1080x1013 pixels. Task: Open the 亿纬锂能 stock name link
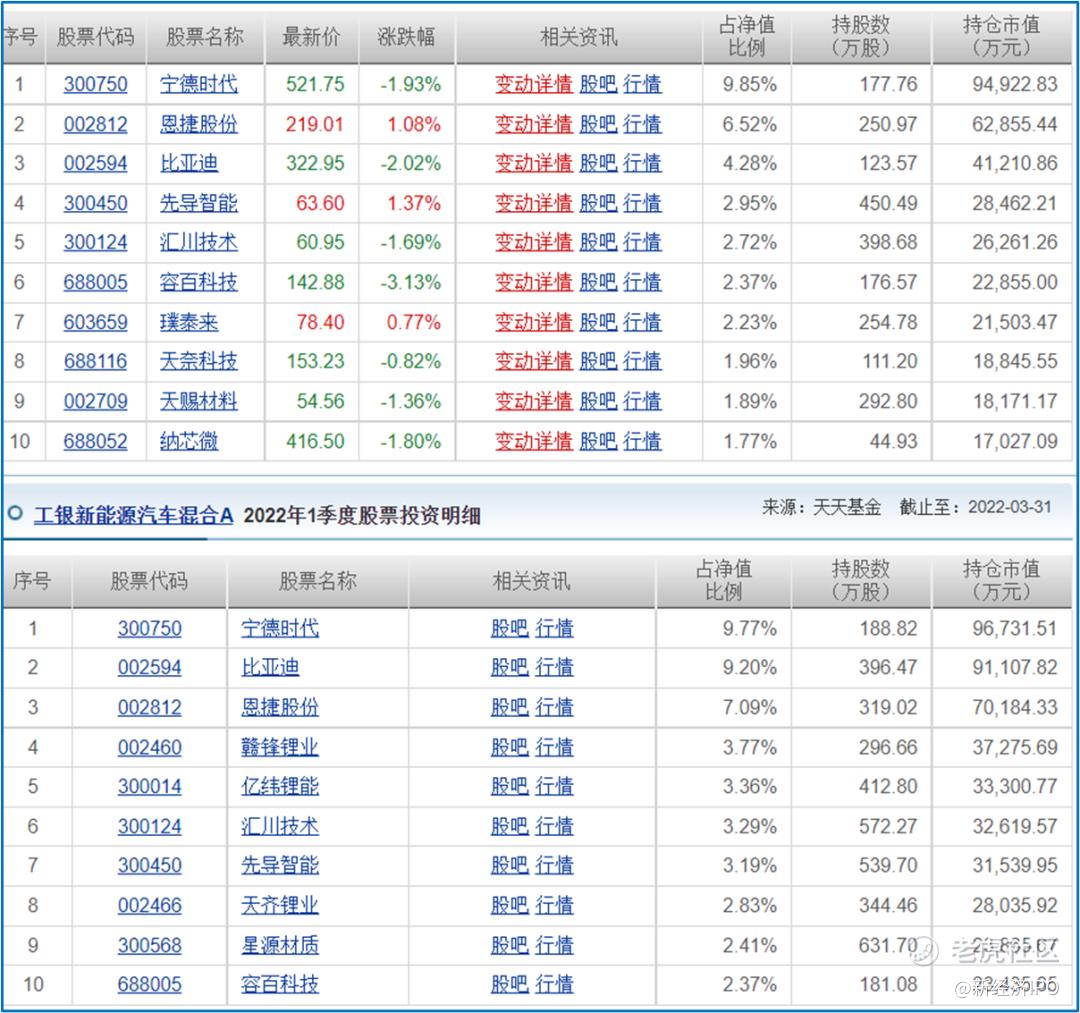[280, 787]
